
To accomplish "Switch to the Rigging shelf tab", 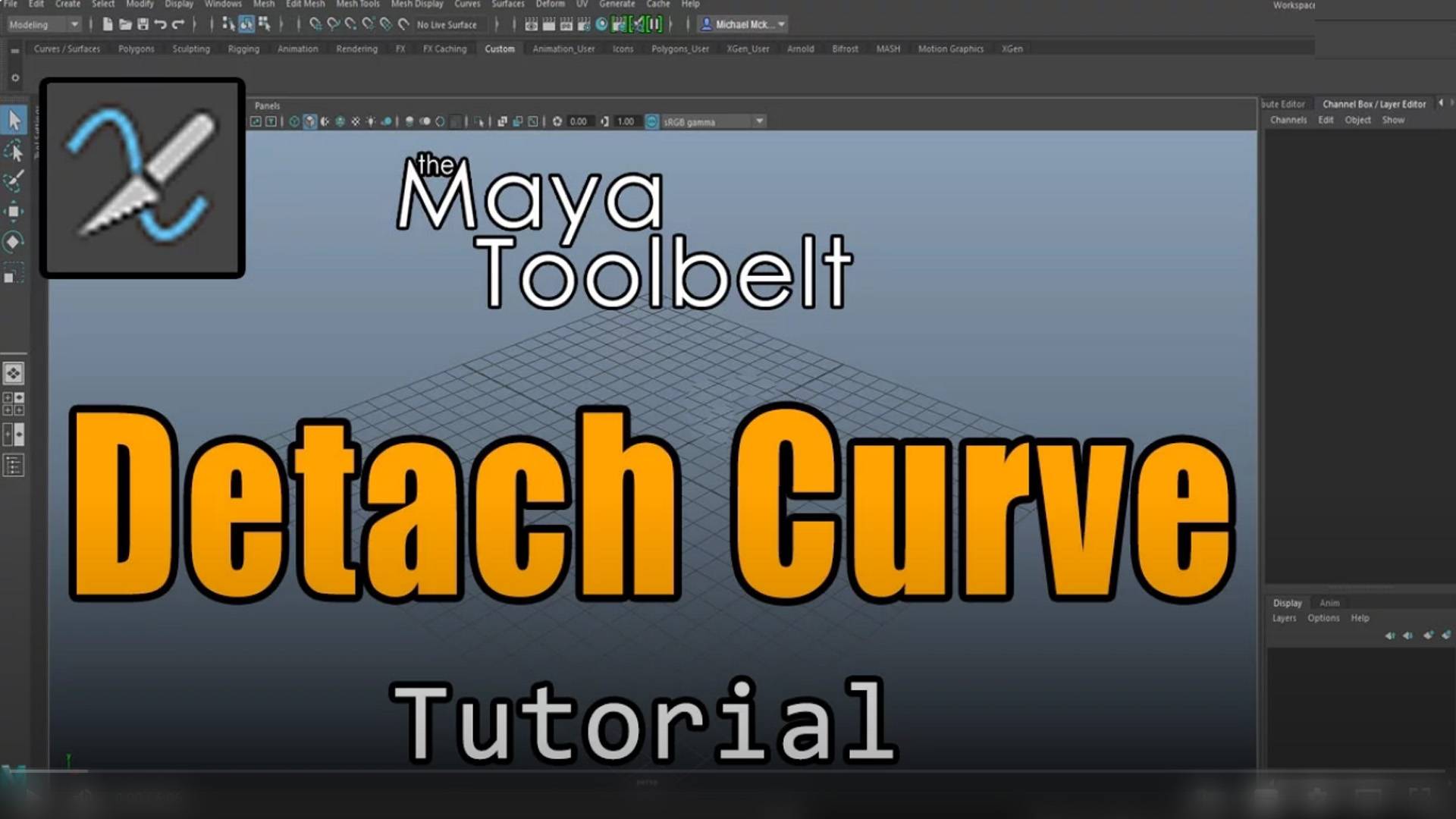I will coord(243,49).
